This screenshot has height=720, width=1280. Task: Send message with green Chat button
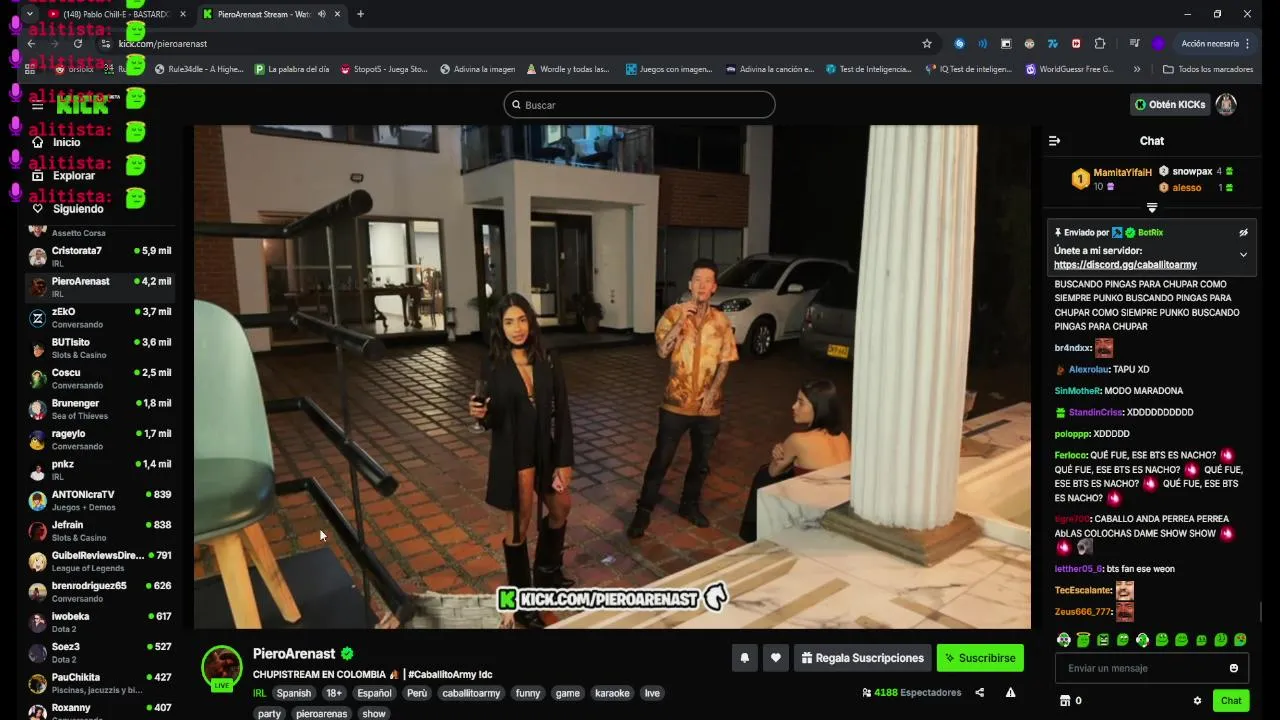click(x=1231, y=701)
